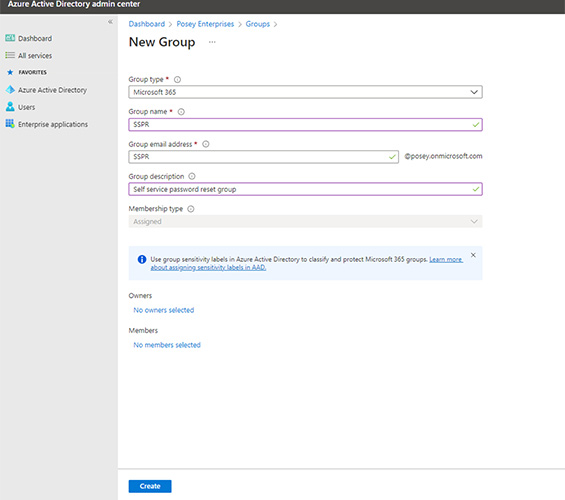The width and height of the screenshot is (565, 500).
Task: Open the Group type dropdown set to Microsoft 365
Action: 305,92
